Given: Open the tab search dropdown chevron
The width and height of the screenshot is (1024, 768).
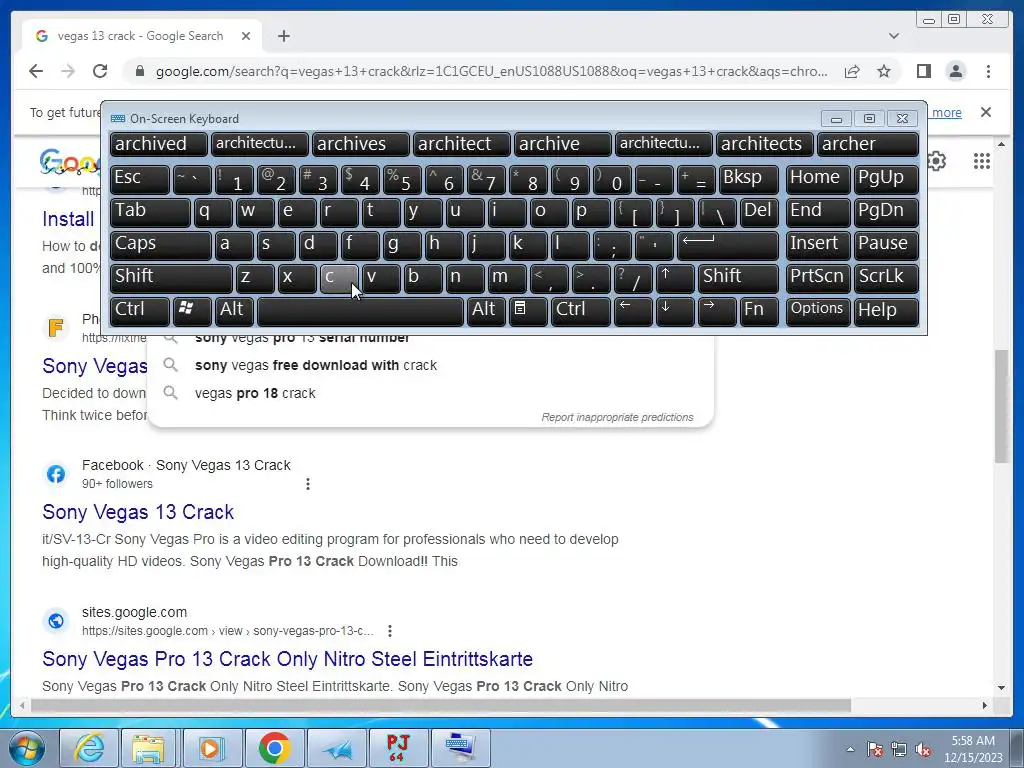Looking at the screenshot, I should click(894, 36).
